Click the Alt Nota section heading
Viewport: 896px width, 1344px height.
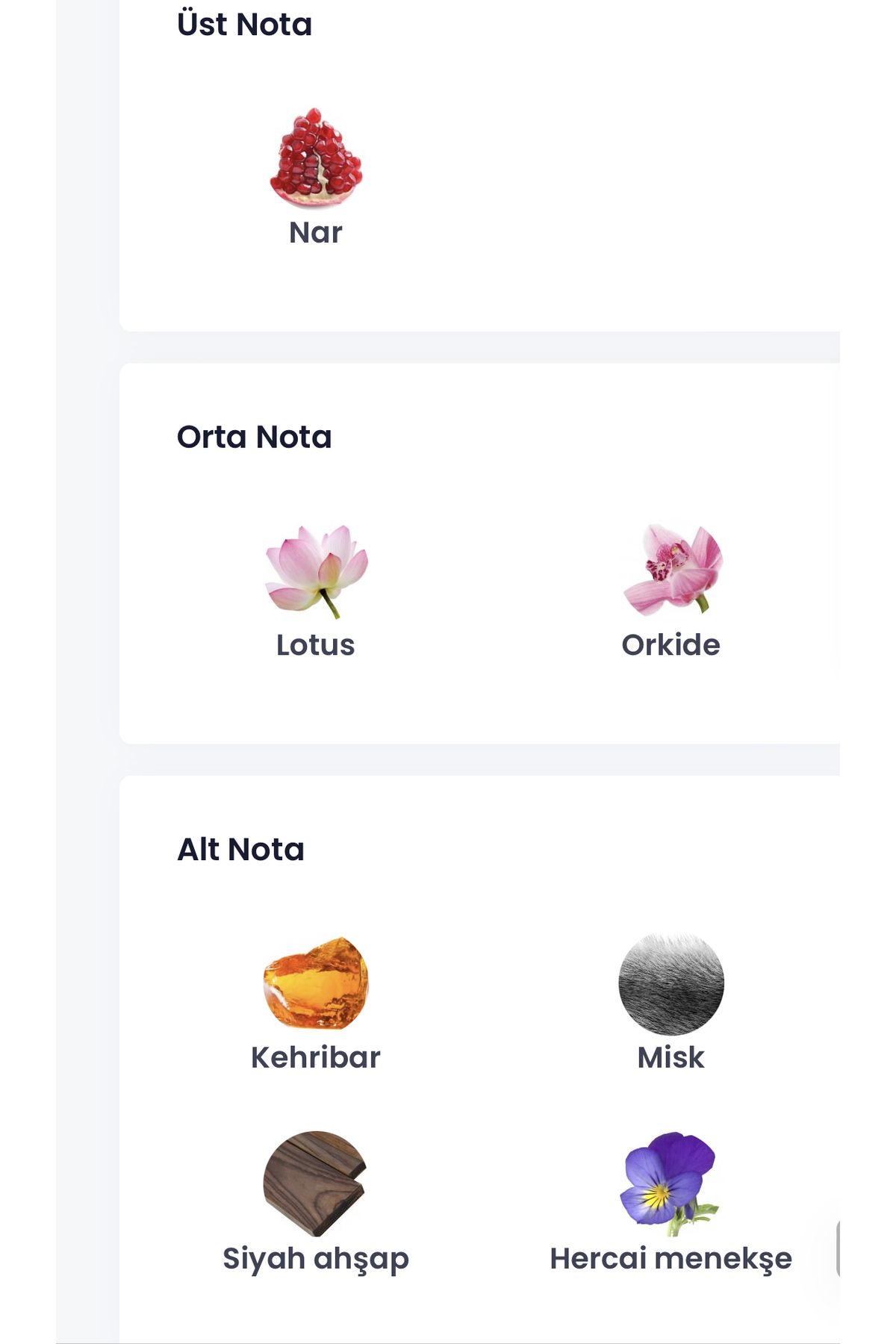click(241, 850)
